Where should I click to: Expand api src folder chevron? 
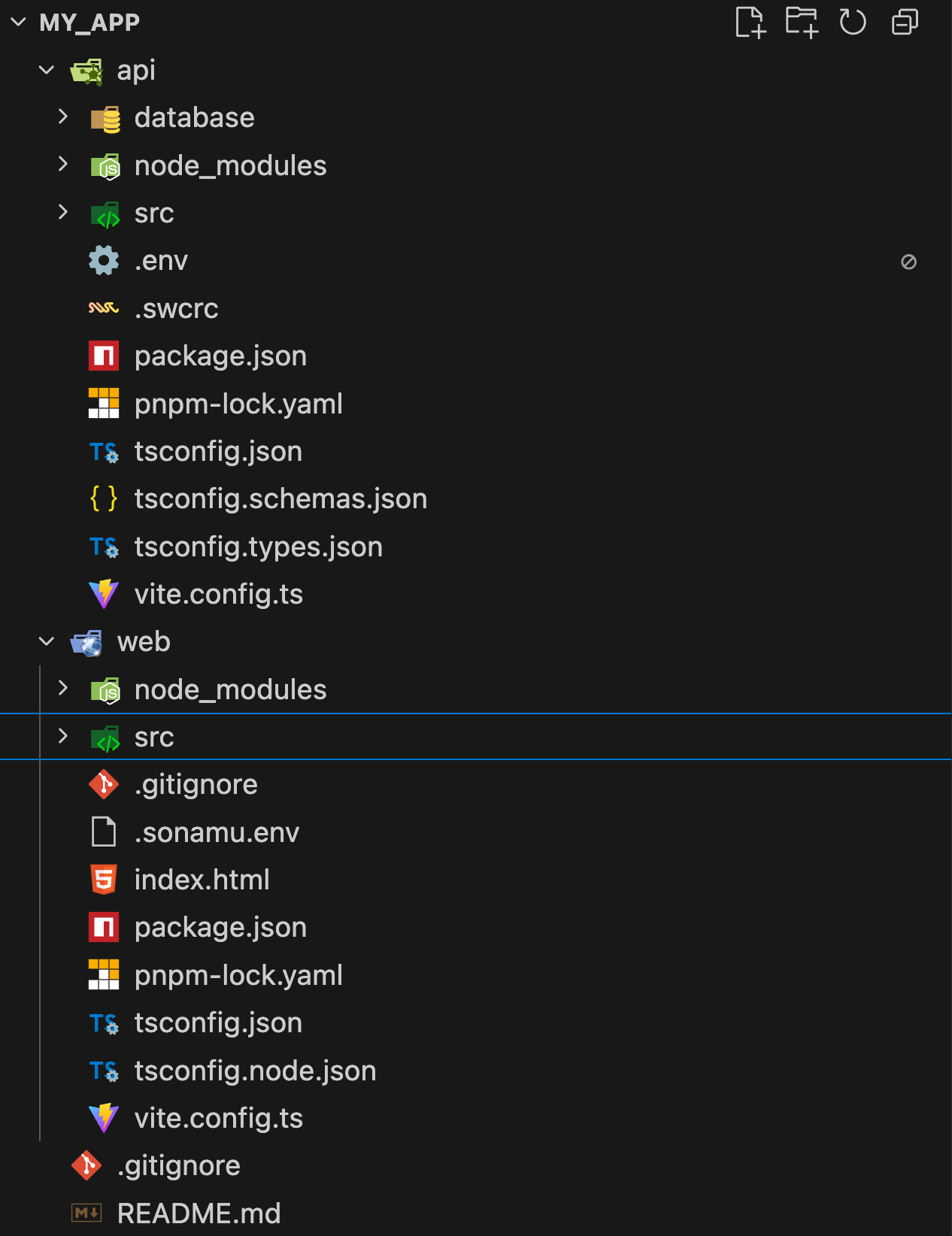(63, 213)
